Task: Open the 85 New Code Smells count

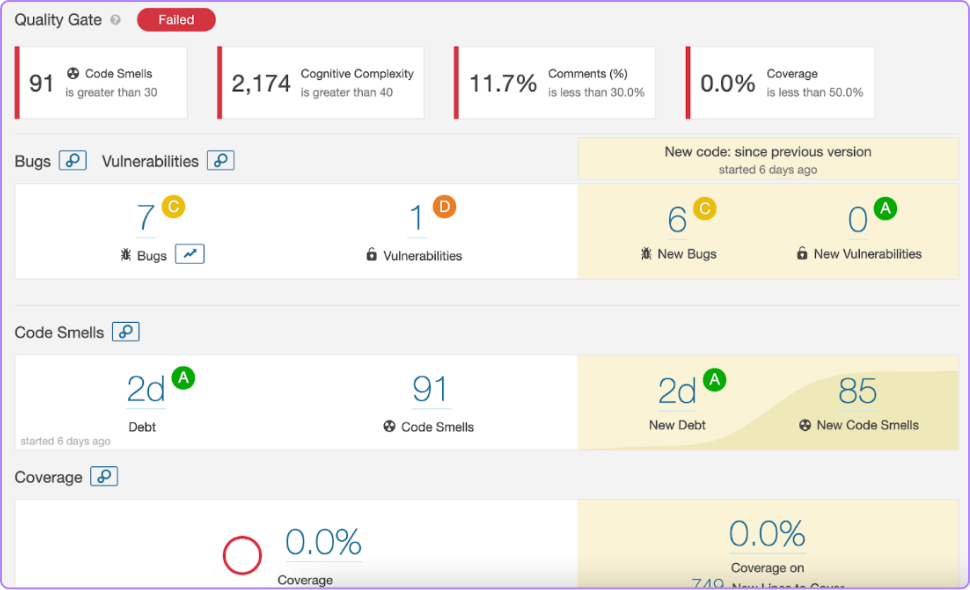Action: pos(857,391)
